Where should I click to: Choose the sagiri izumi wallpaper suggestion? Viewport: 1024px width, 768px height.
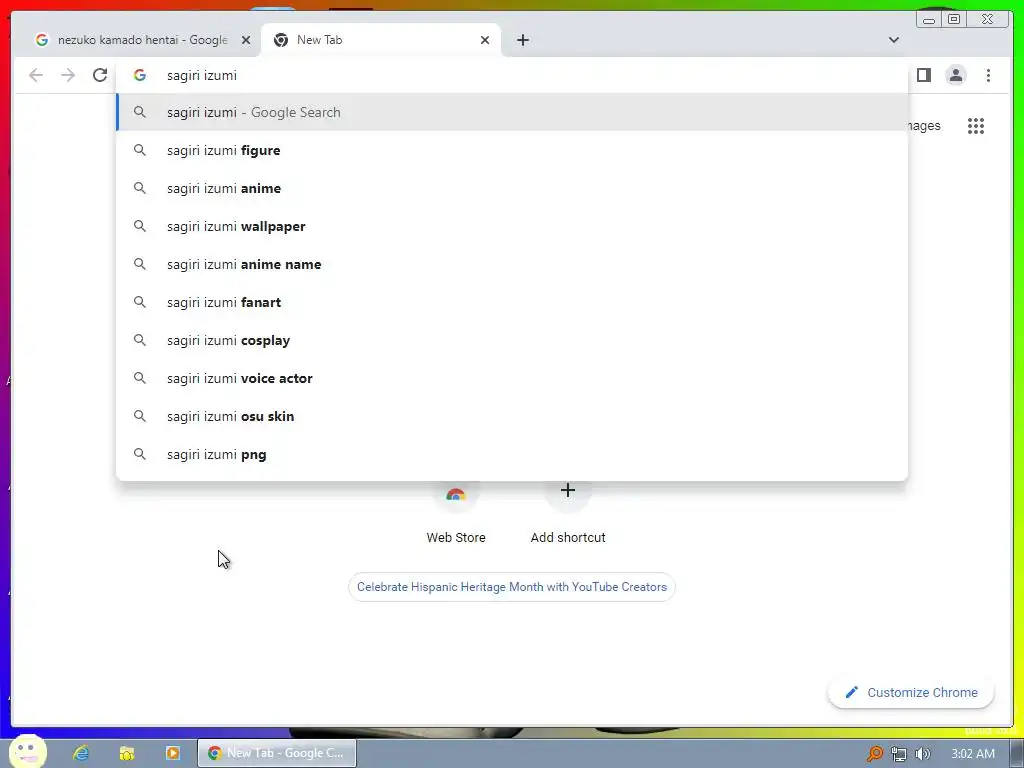(x=512, y=226)
